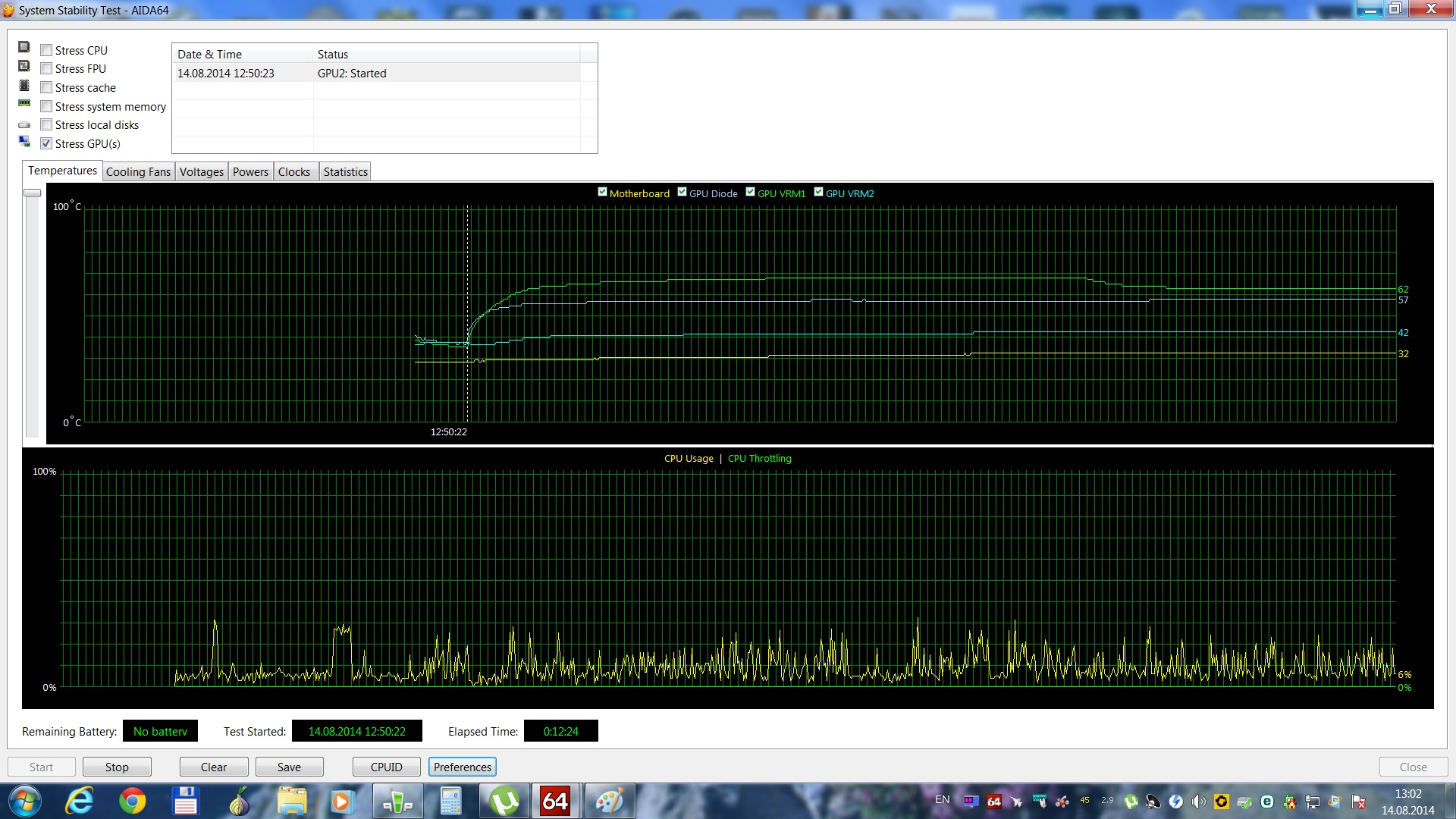Hide GPU VRM2 graph line checkbox
Image resolution: width=1456 pixels, height=819 pixels.
pos(819,192)
